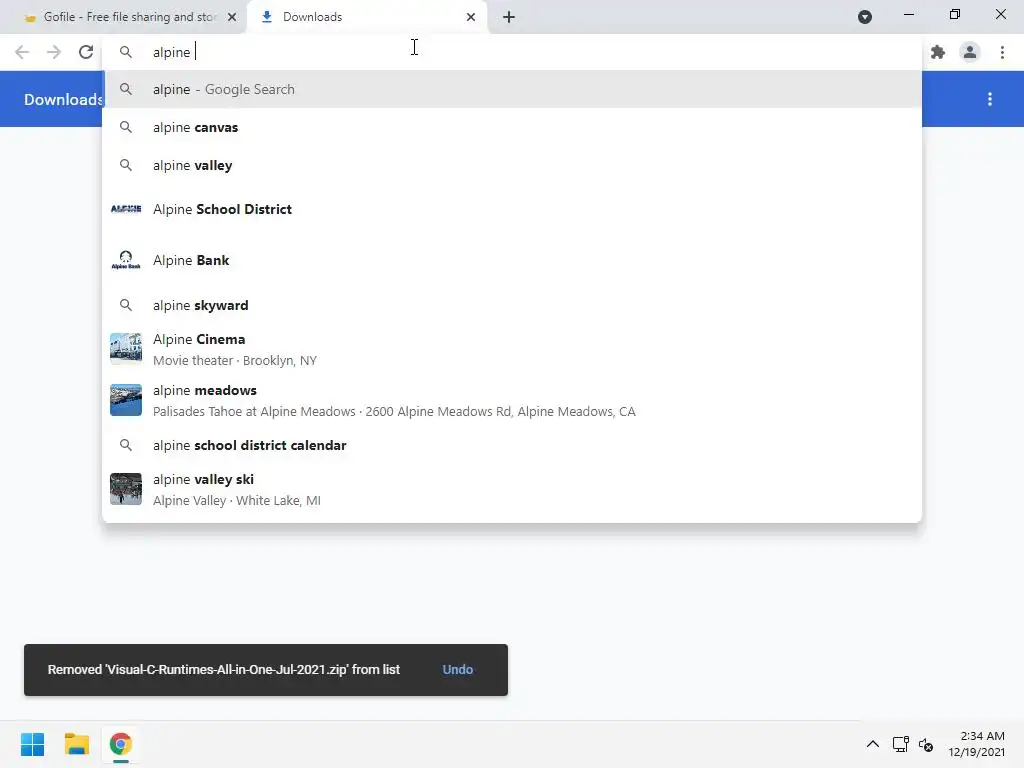Click the Chrome taskbar icon

(120, 744)
